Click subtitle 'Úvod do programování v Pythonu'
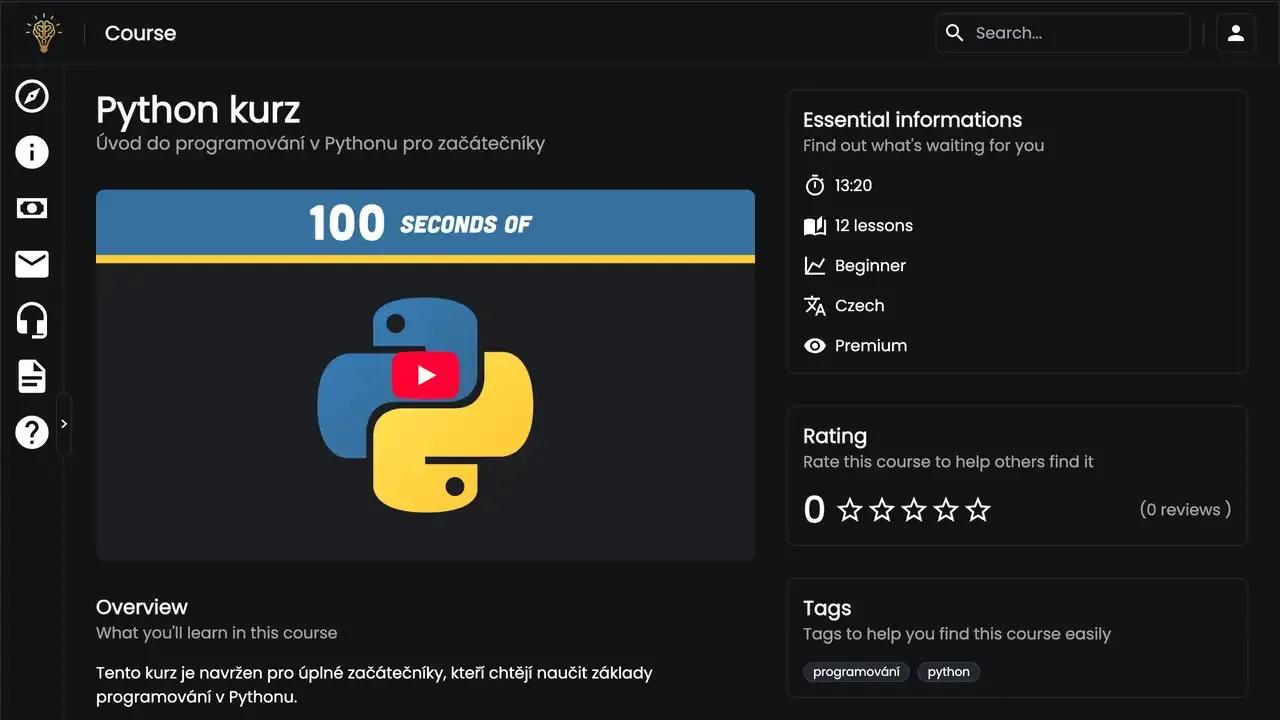The image size is (1280, 720). tap(320, 143)
